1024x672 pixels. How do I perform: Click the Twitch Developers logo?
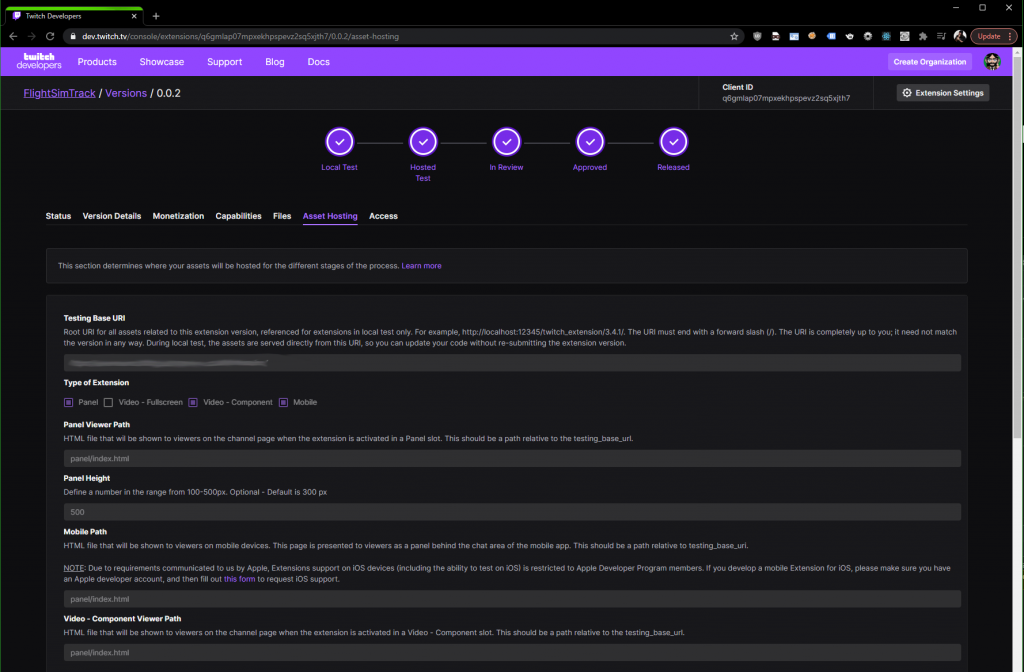click(39, 61)
